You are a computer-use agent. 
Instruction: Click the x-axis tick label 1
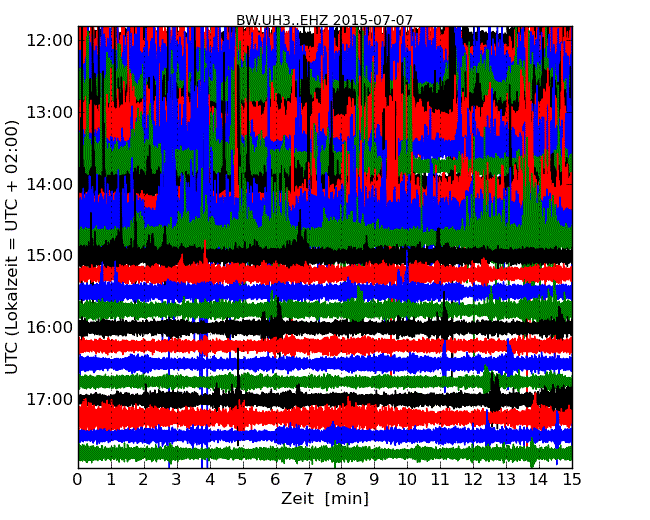pyautogui.click(x=111, y=480)
